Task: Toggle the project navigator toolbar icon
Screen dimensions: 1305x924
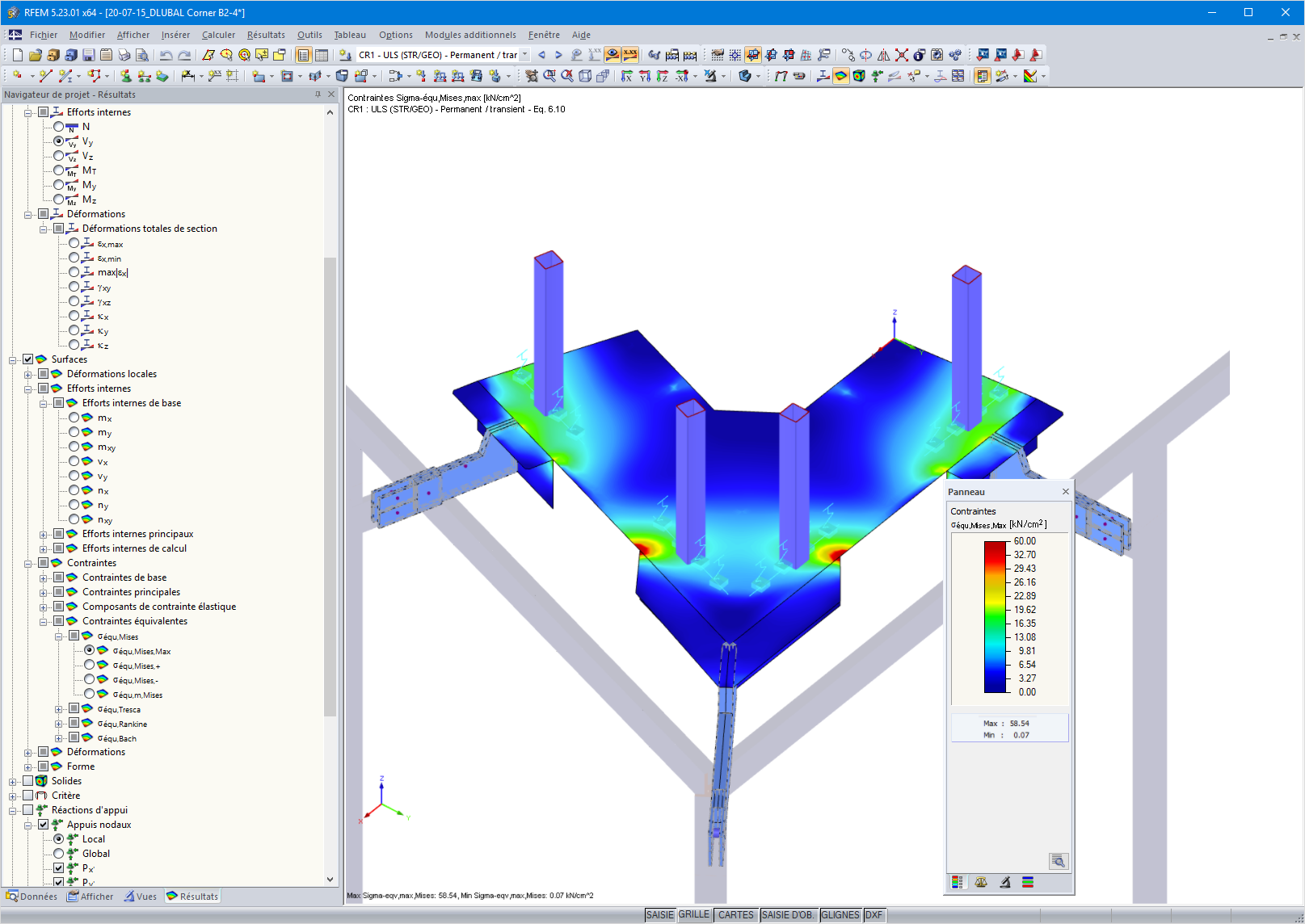Action: pos(304,55)
